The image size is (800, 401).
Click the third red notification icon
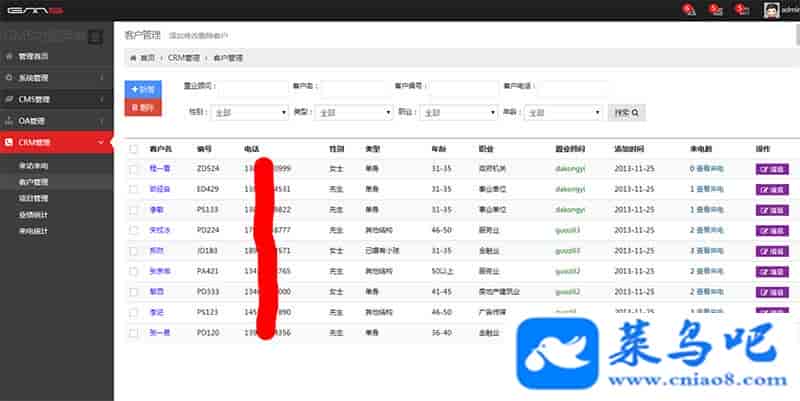(x=741, y=10)
